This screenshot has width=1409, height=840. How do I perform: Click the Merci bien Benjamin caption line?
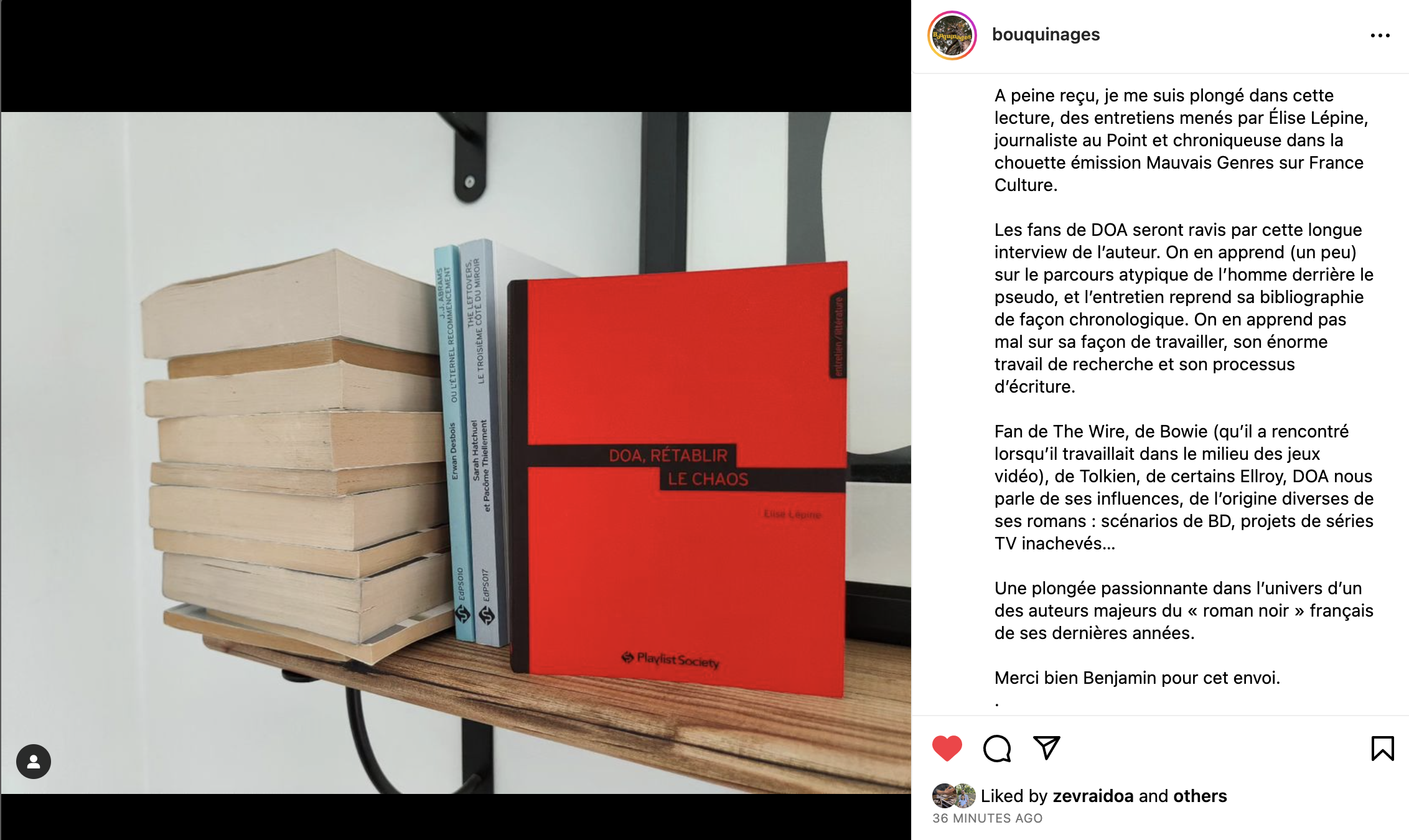click(x=1137, y=678)
